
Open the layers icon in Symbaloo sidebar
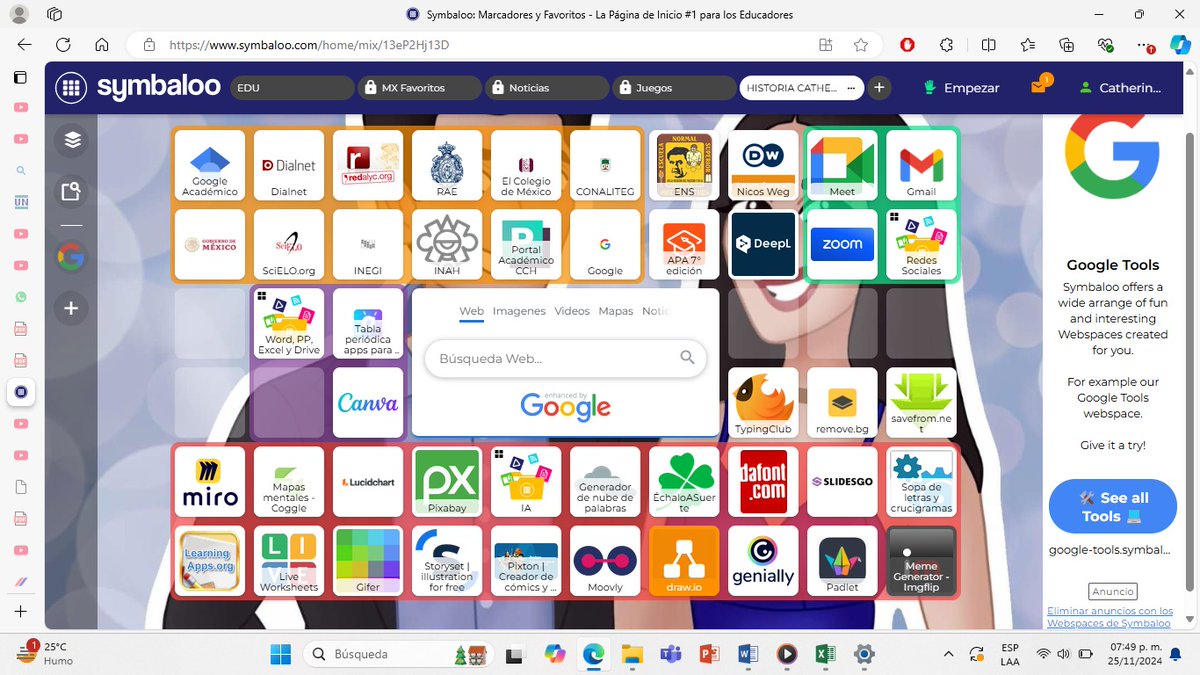tap(71, 140)
